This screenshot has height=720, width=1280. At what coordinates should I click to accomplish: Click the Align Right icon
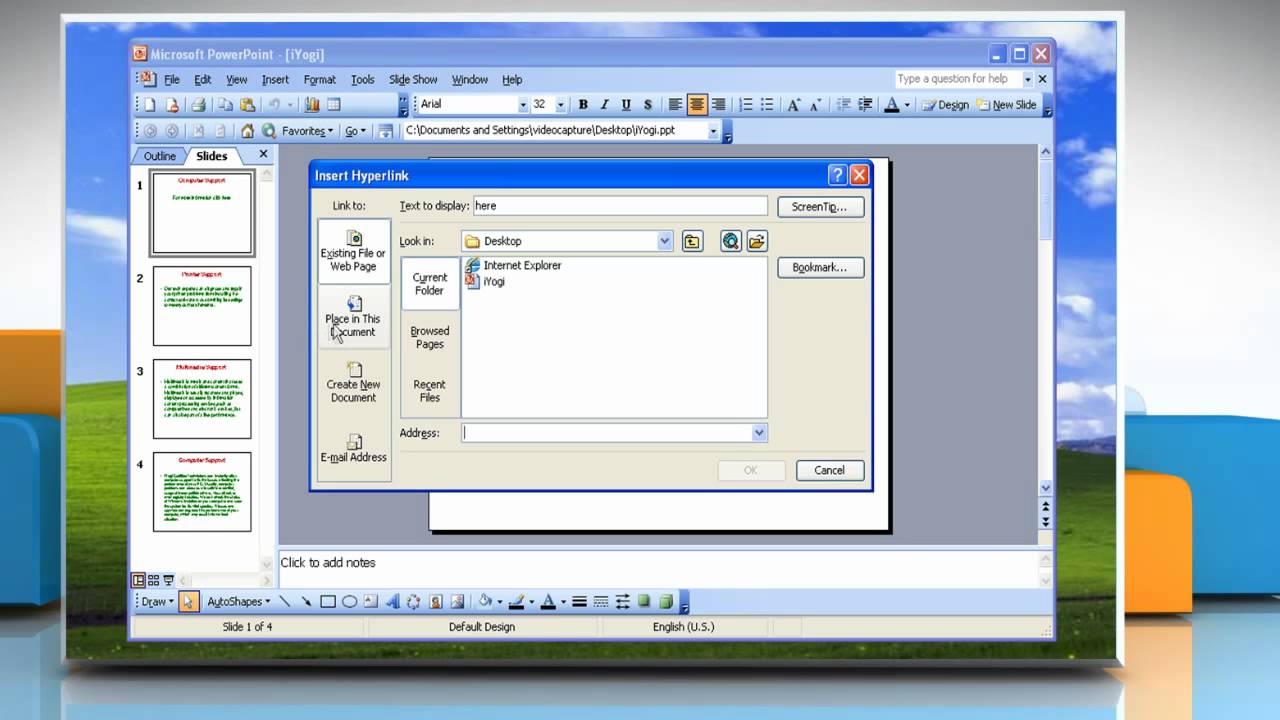point(718,104)
